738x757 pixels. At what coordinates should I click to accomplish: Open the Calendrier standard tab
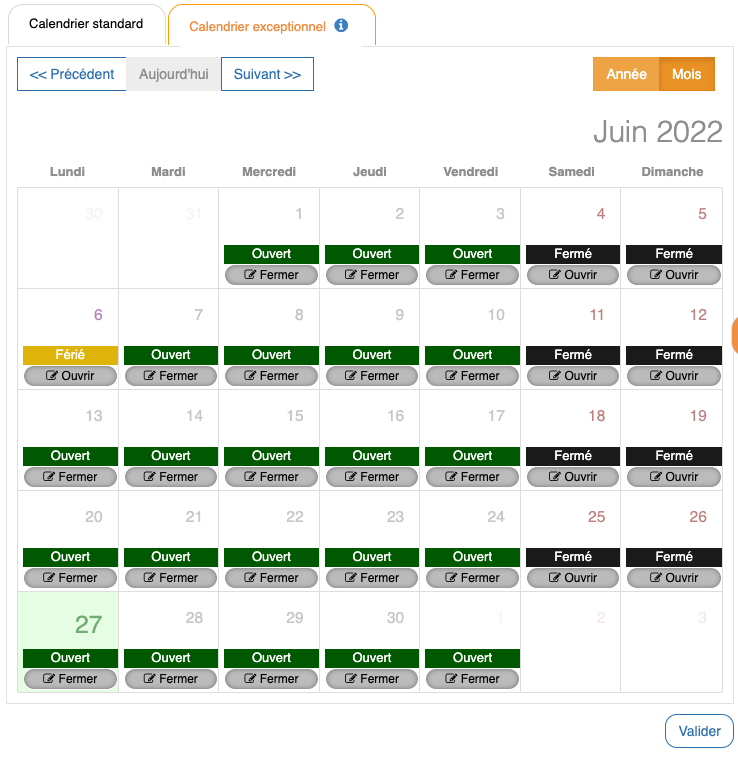[x=86, y=24]
